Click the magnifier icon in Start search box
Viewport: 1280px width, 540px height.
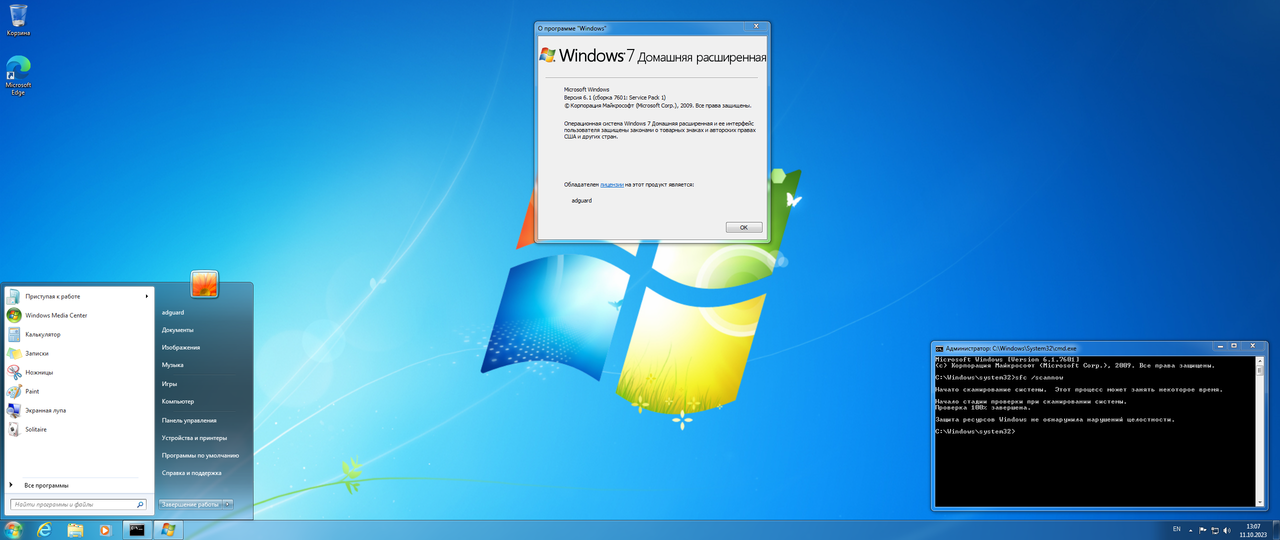[x=140, y=505]
